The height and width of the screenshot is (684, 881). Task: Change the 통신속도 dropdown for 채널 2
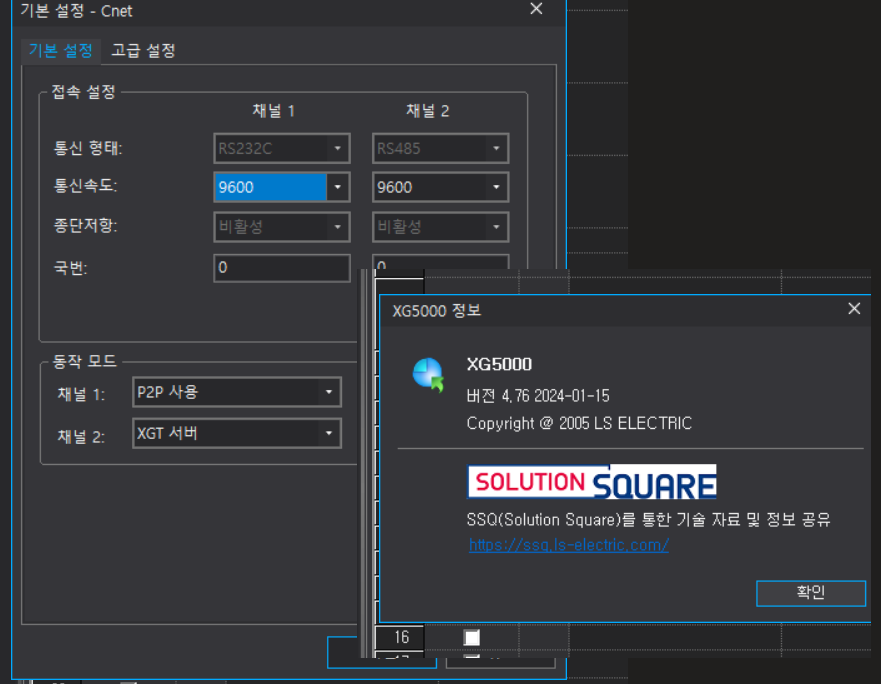[497, 187]
